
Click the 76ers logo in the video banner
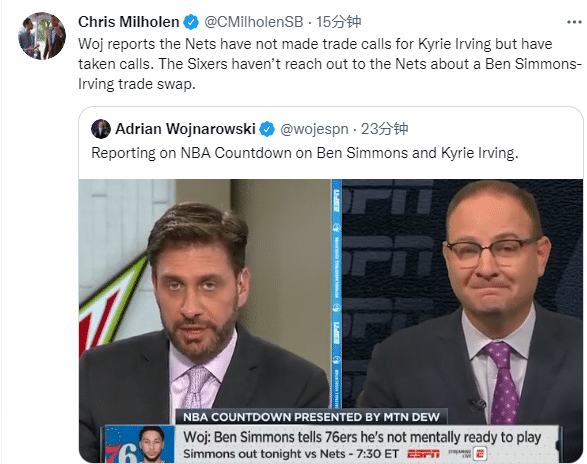click(x=122, y=444)
